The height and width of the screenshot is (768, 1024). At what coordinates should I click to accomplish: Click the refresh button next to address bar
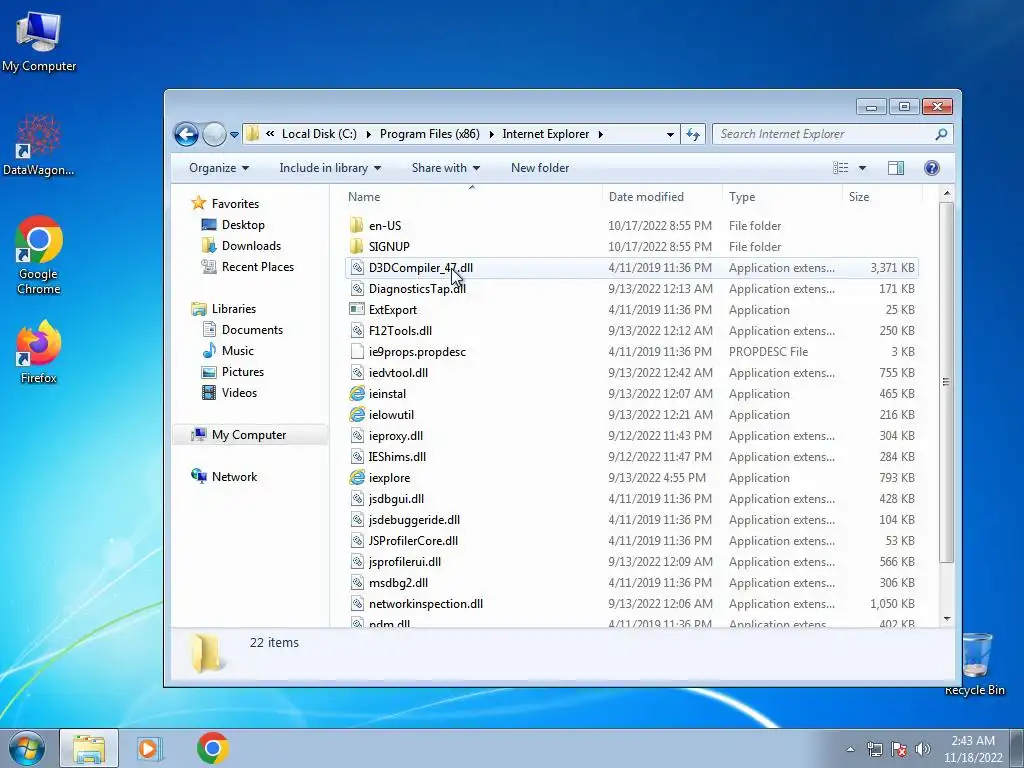pyautogui.click(x=692, y=135)
